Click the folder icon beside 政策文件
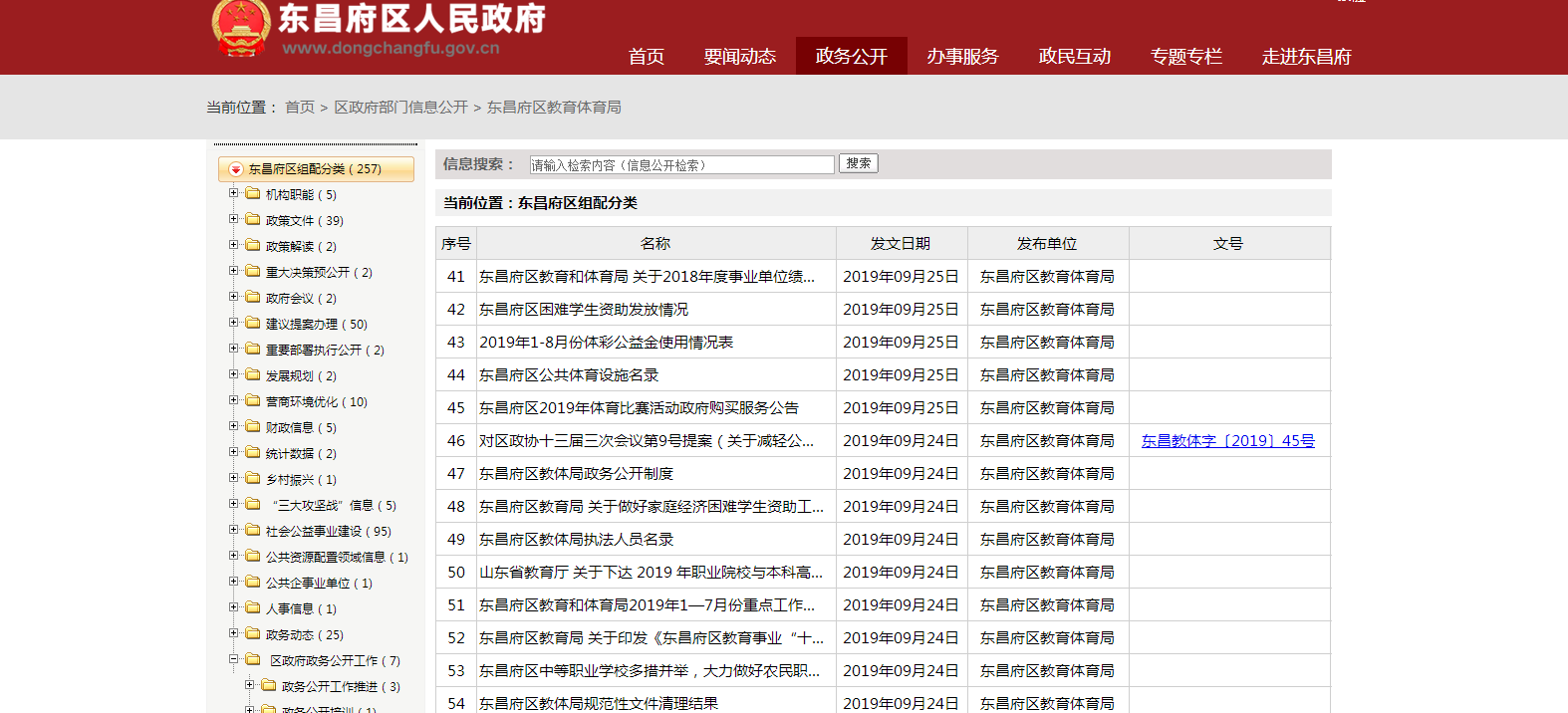 (x=253, y=220)
